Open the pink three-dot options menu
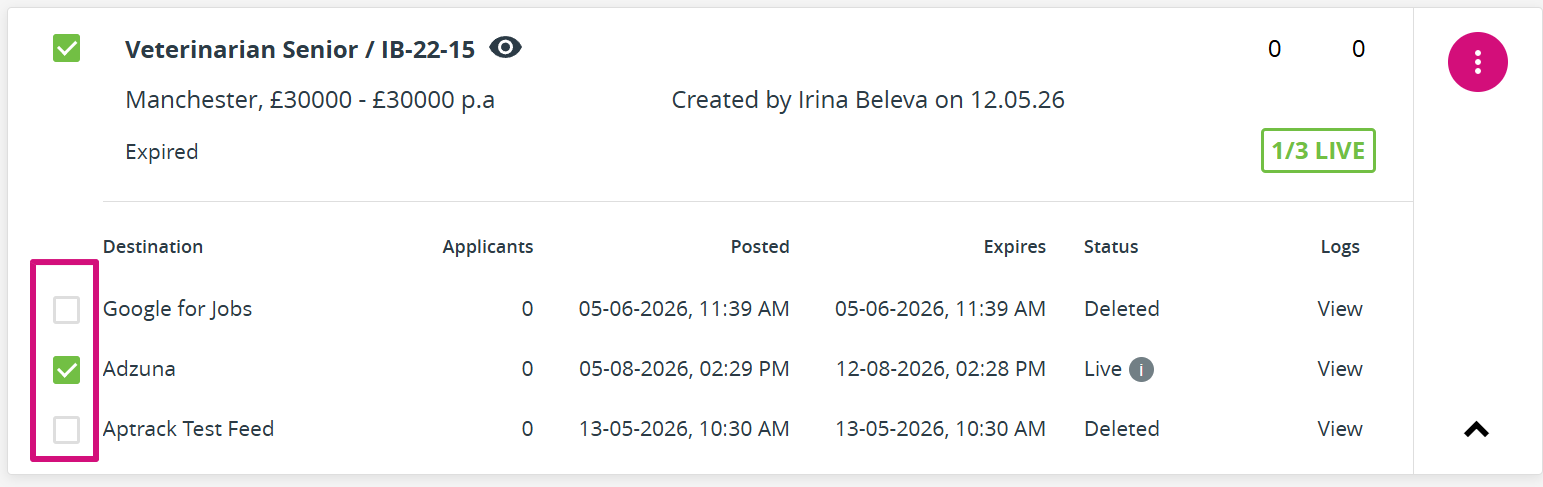Viewport: 1543px width, 487px height. (x=1477, y=62)
